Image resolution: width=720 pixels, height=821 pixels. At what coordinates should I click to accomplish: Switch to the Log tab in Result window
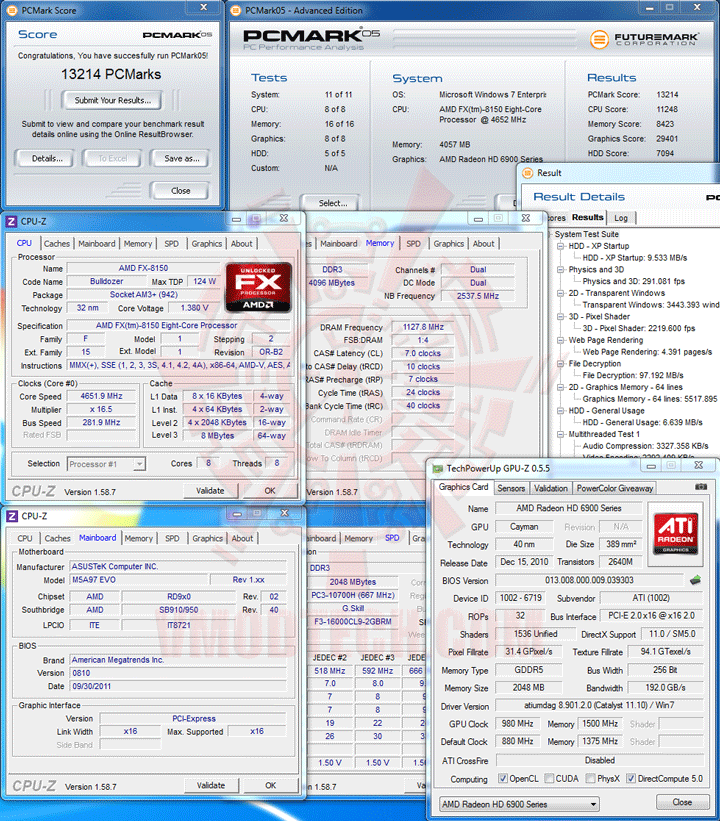coord(621,218)
